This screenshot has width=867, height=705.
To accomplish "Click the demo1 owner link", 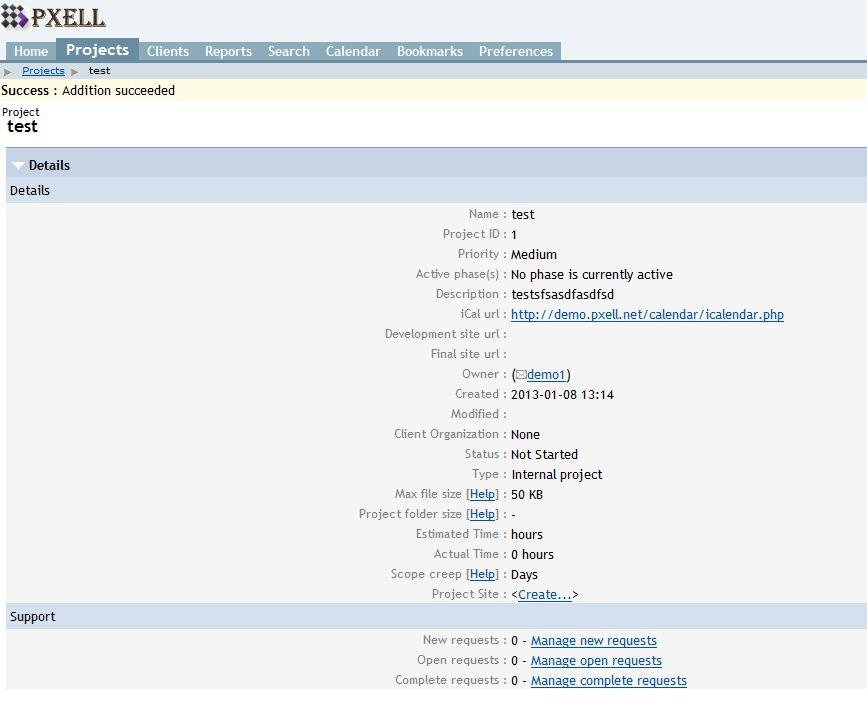I will click(x=545, y=374).
